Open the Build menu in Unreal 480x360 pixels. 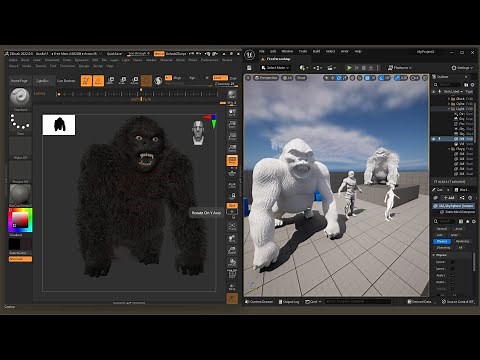point(316,51)
